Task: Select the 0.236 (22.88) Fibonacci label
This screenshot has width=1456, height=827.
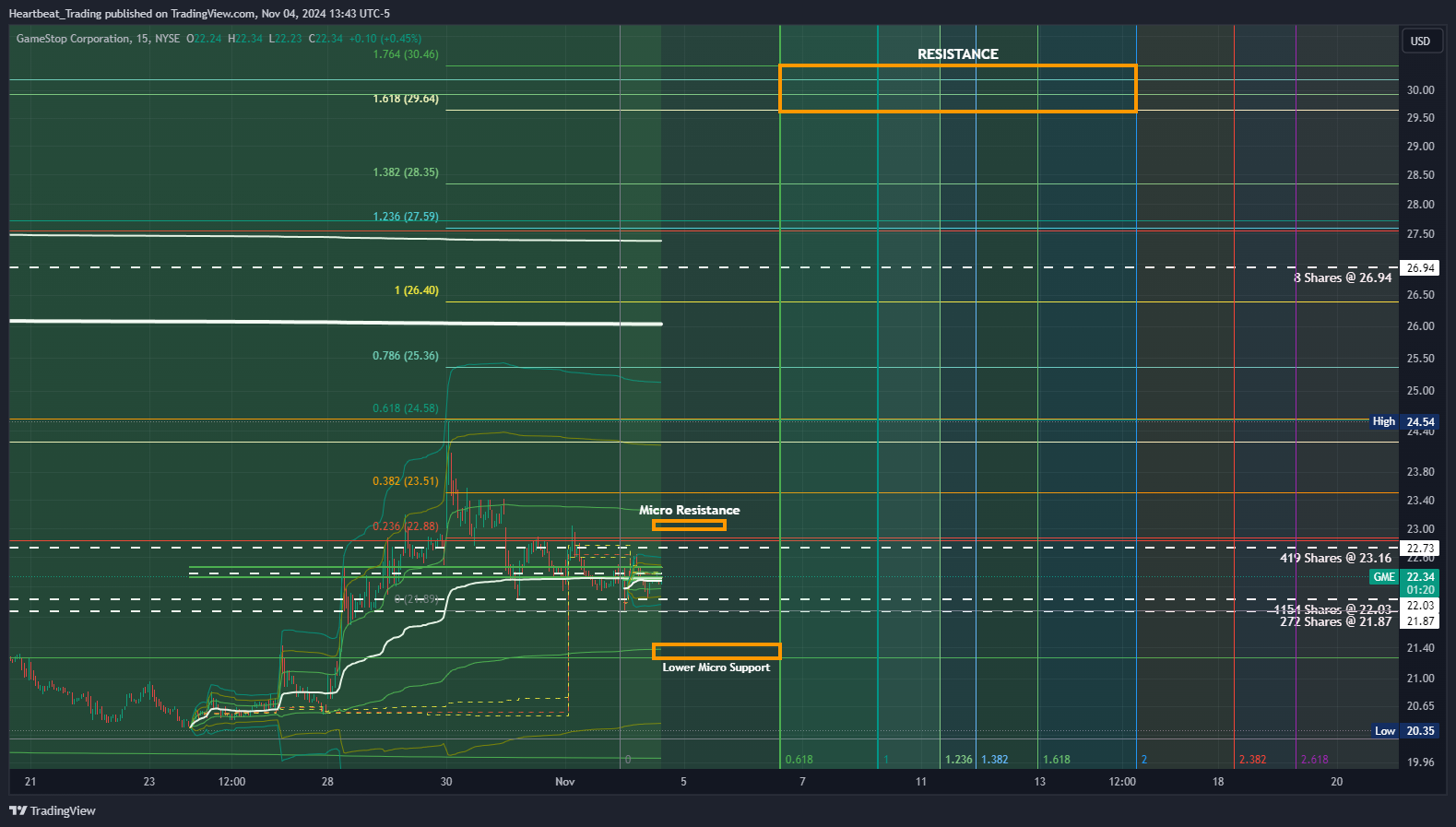Action: click(x=406, y=526)
